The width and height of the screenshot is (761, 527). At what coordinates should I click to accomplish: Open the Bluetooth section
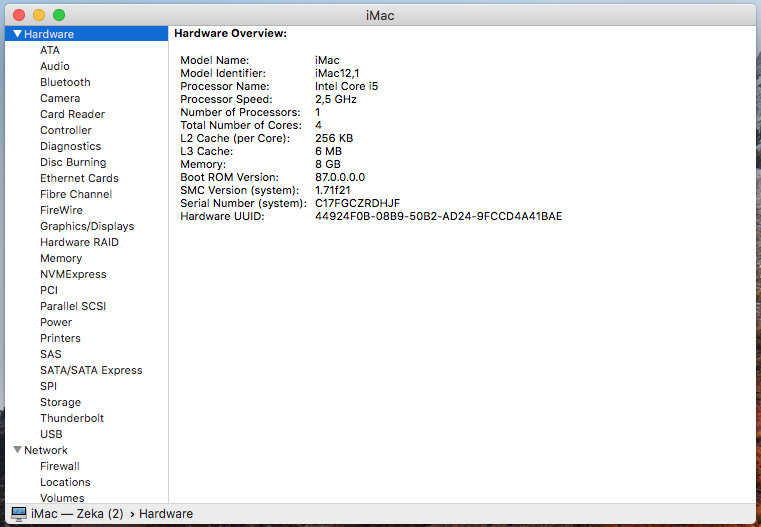[x=65, y=82]
